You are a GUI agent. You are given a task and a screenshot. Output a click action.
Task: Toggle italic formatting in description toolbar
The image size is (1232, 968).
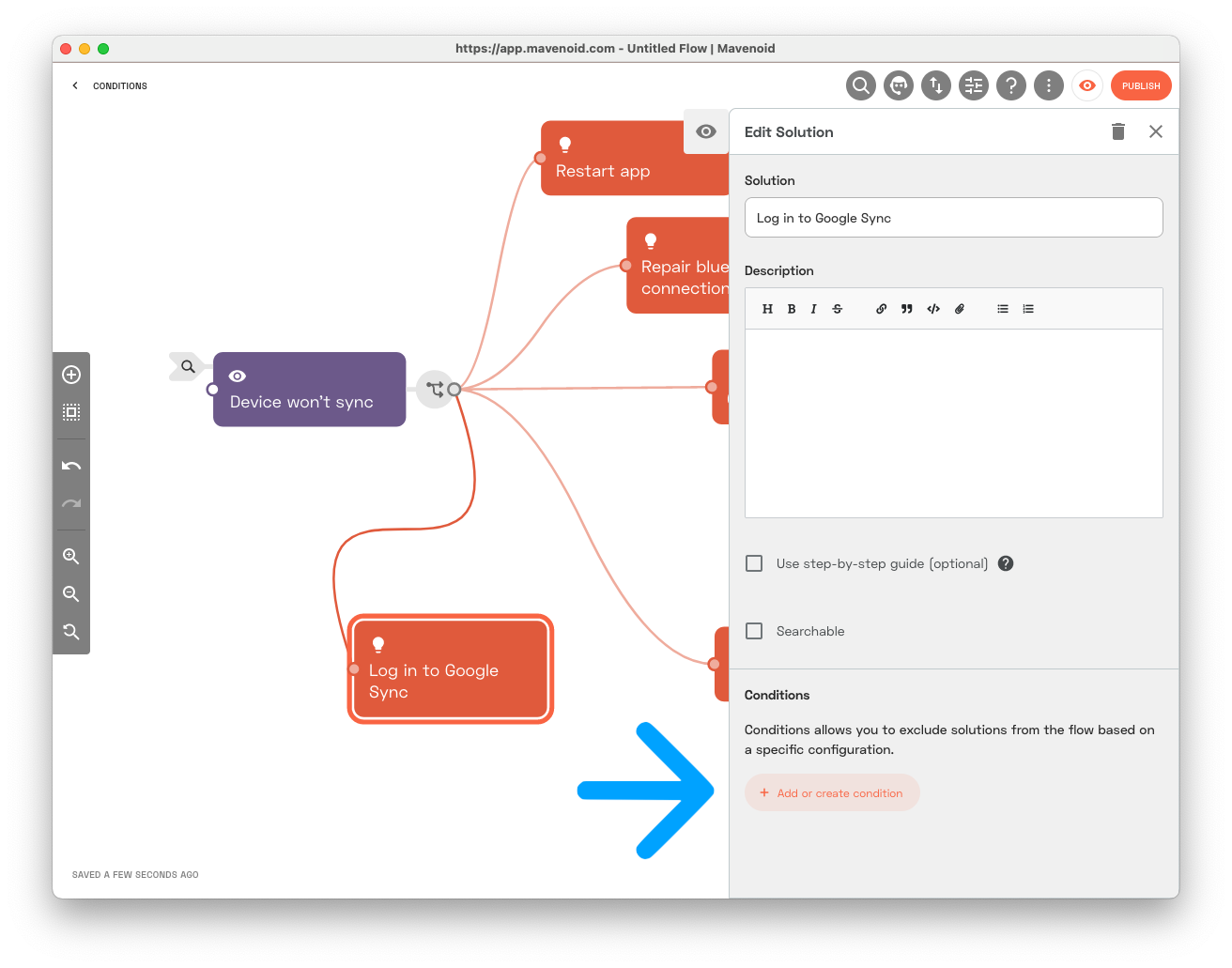[813, 309]
